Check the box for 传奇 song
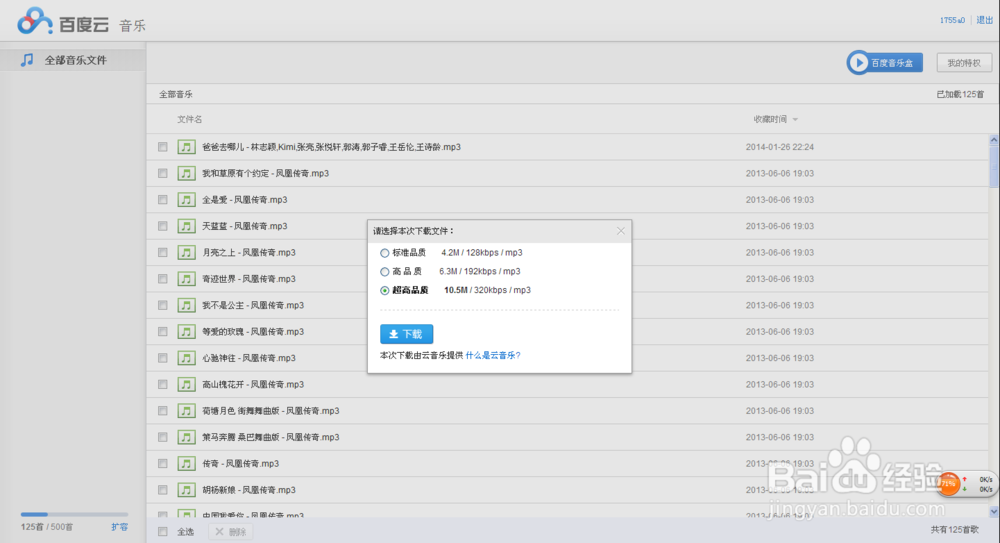The image size is (1000, 543). (x=163, y=463)
